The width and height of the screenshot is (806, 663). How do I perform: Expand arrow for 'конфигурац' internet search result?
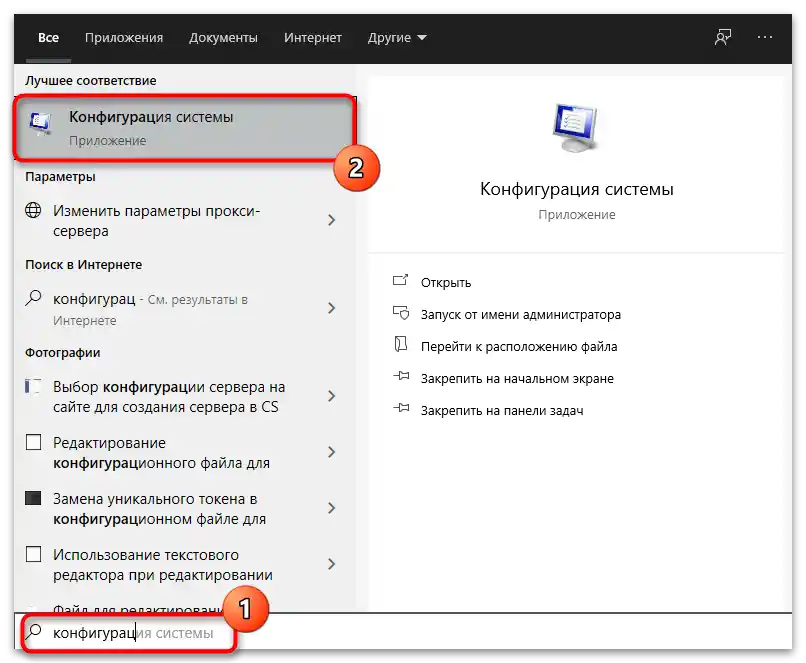point(332,308)
